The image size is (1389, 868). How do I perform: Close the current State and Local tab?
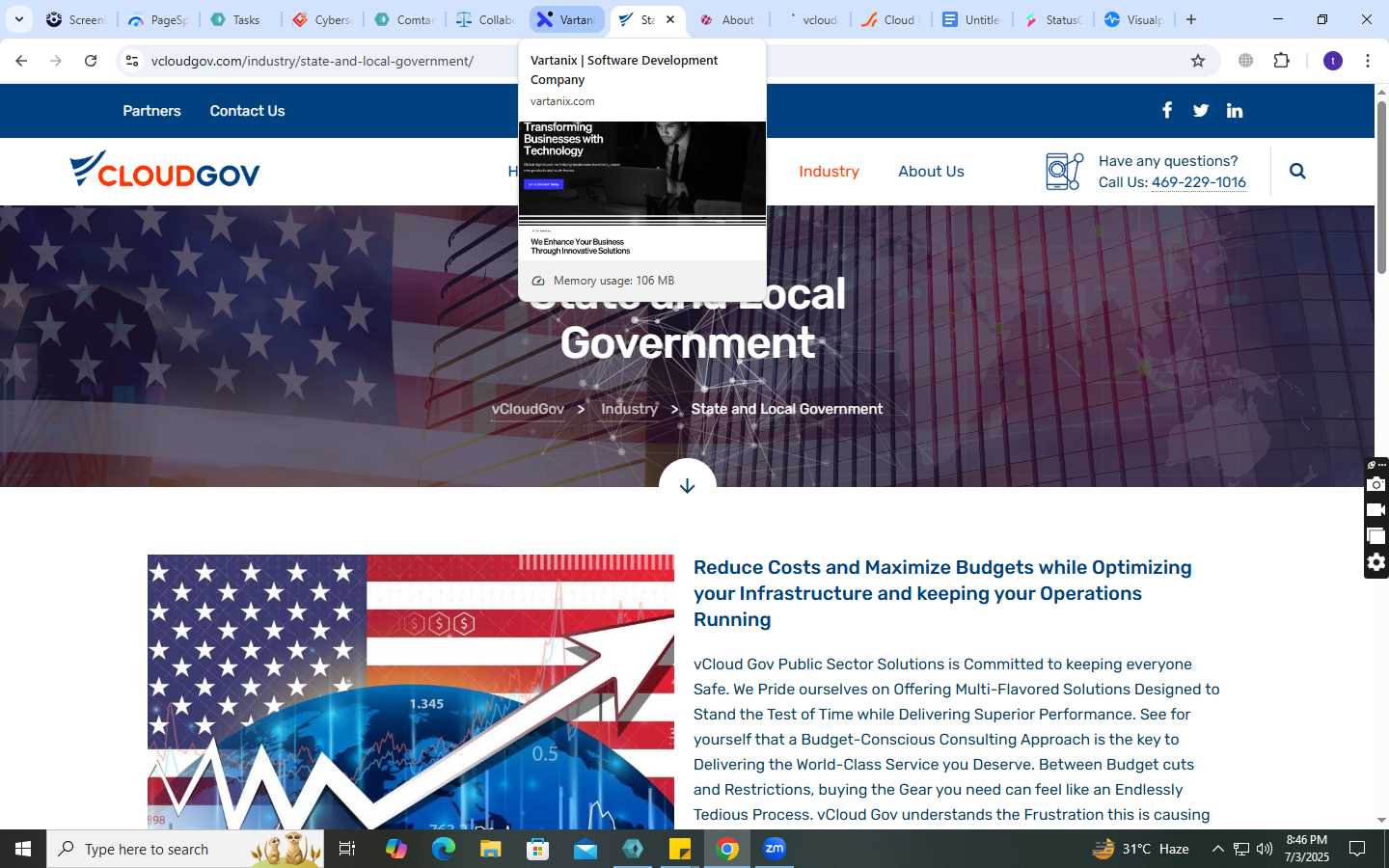pyautogui.click(x=670, y=19)
